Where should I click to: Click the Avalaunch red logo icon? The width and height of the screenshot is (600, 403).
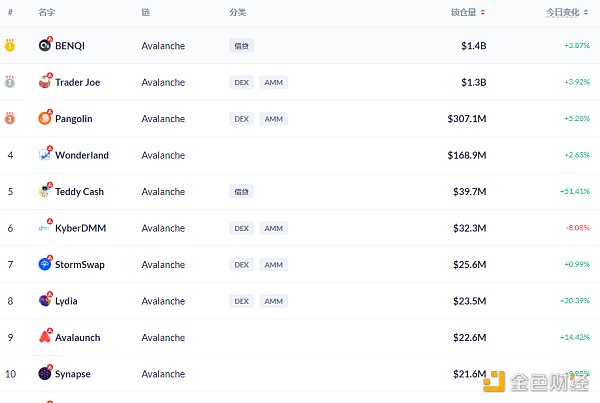pos(45,337)
